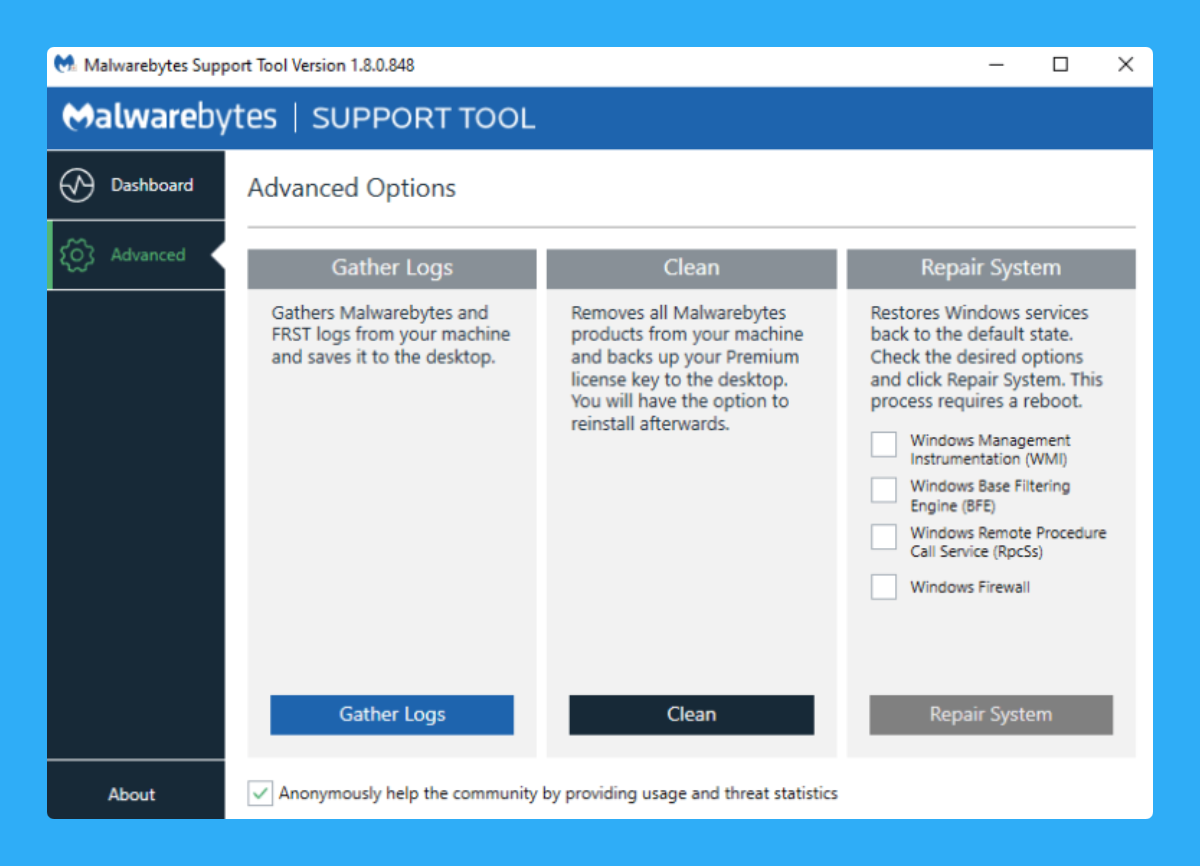This screenshot has height=866, width=1200.
Task: Click the blue Gather Logs button
Action: click(392, 715)
